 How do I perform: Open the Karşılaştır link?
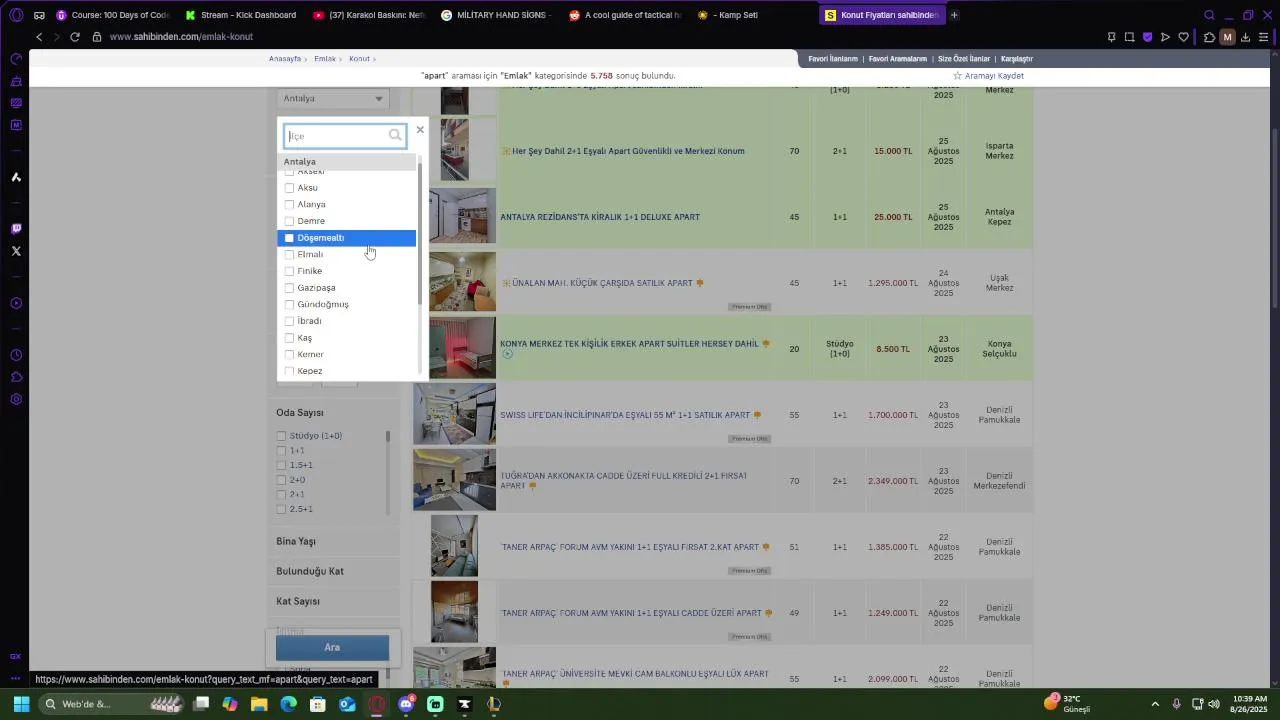1017,59
